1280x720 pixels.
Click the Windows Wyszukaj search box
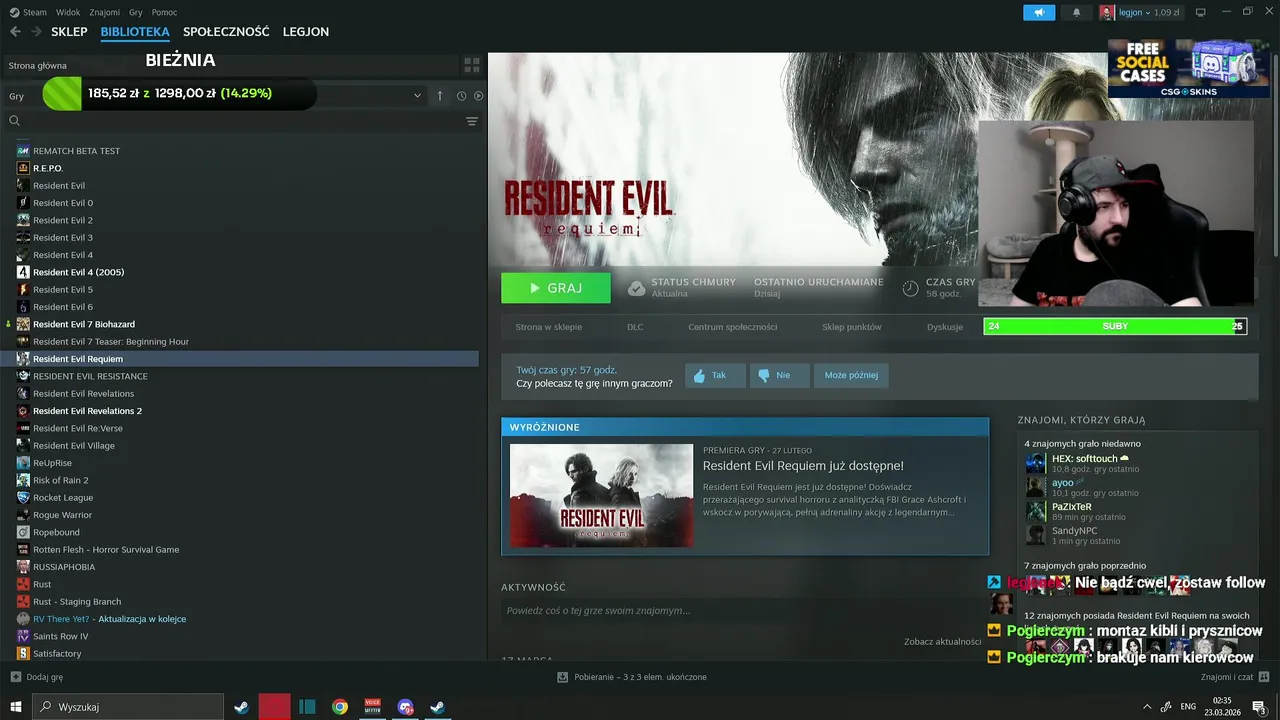(128, 707)
